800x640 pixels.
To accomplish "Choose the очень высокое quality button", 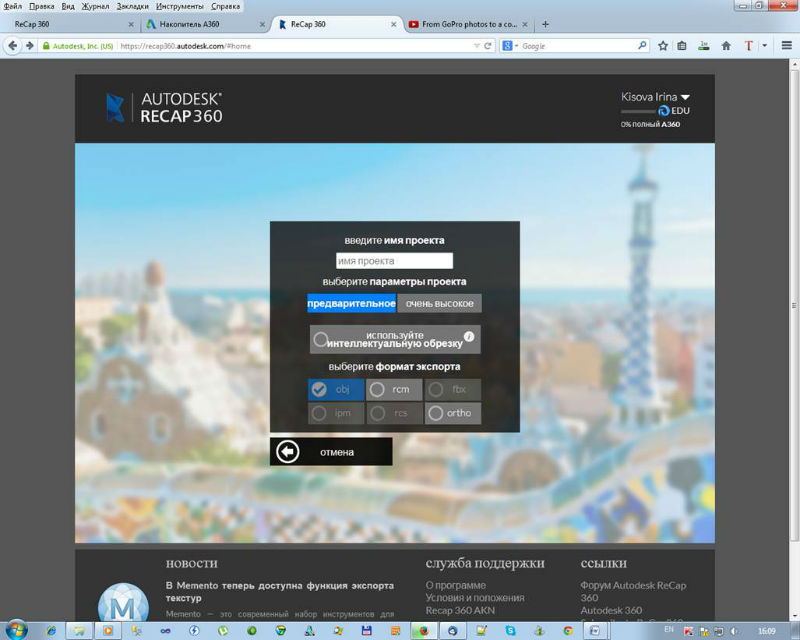I will coord(439,303).
